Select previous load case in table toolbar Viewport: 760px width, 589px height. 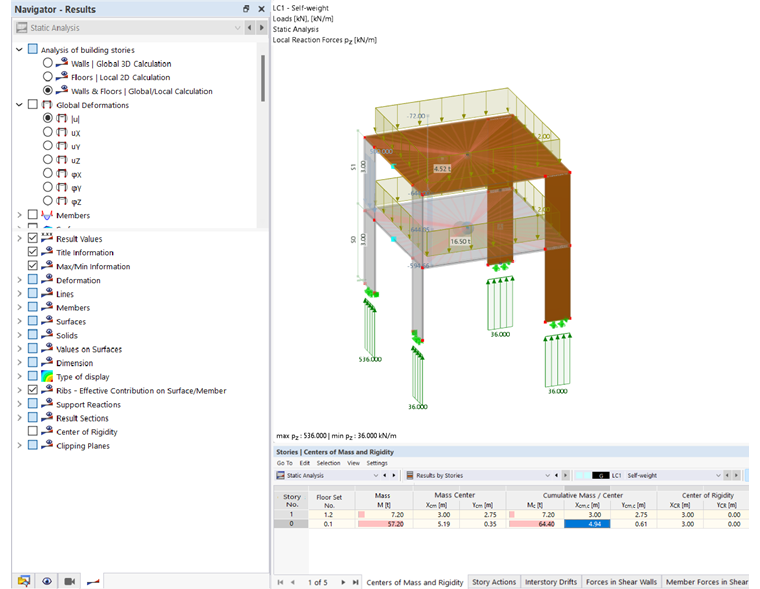pyautogui.click(x=727, y=476)
